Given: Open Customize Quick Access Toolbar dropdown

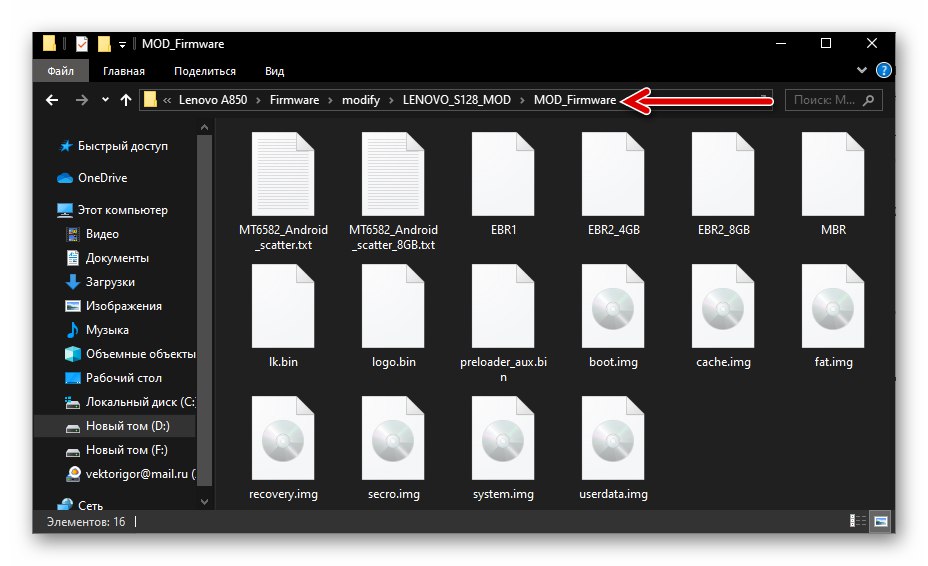Looking at the screenshot, I should click(x=122, y=44).
